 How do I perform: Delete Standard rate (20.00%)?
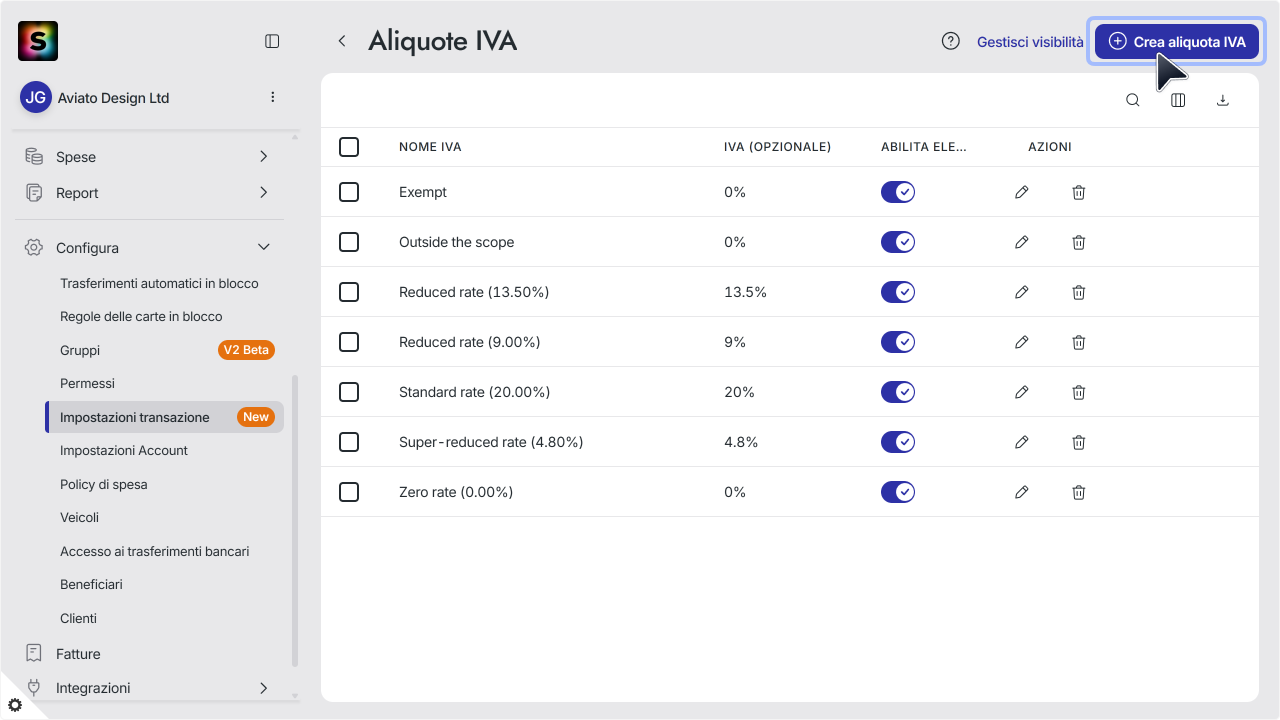point(1079,392)
